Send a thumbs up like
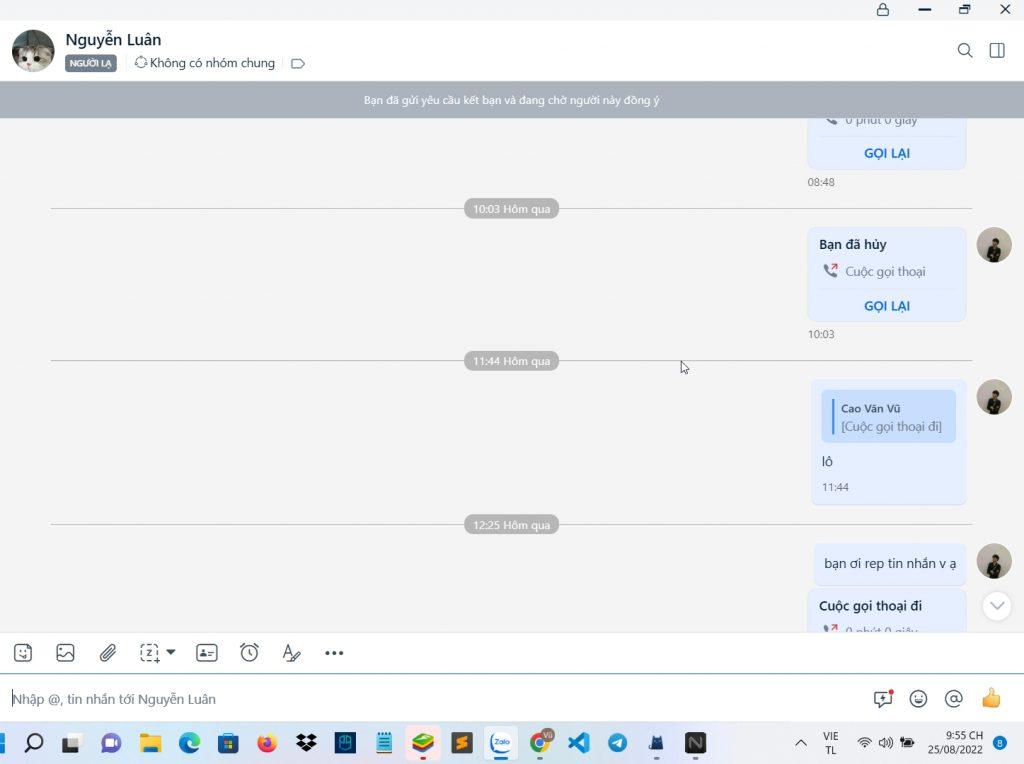Screen dimensions: 1024x764 coord(991,699)
